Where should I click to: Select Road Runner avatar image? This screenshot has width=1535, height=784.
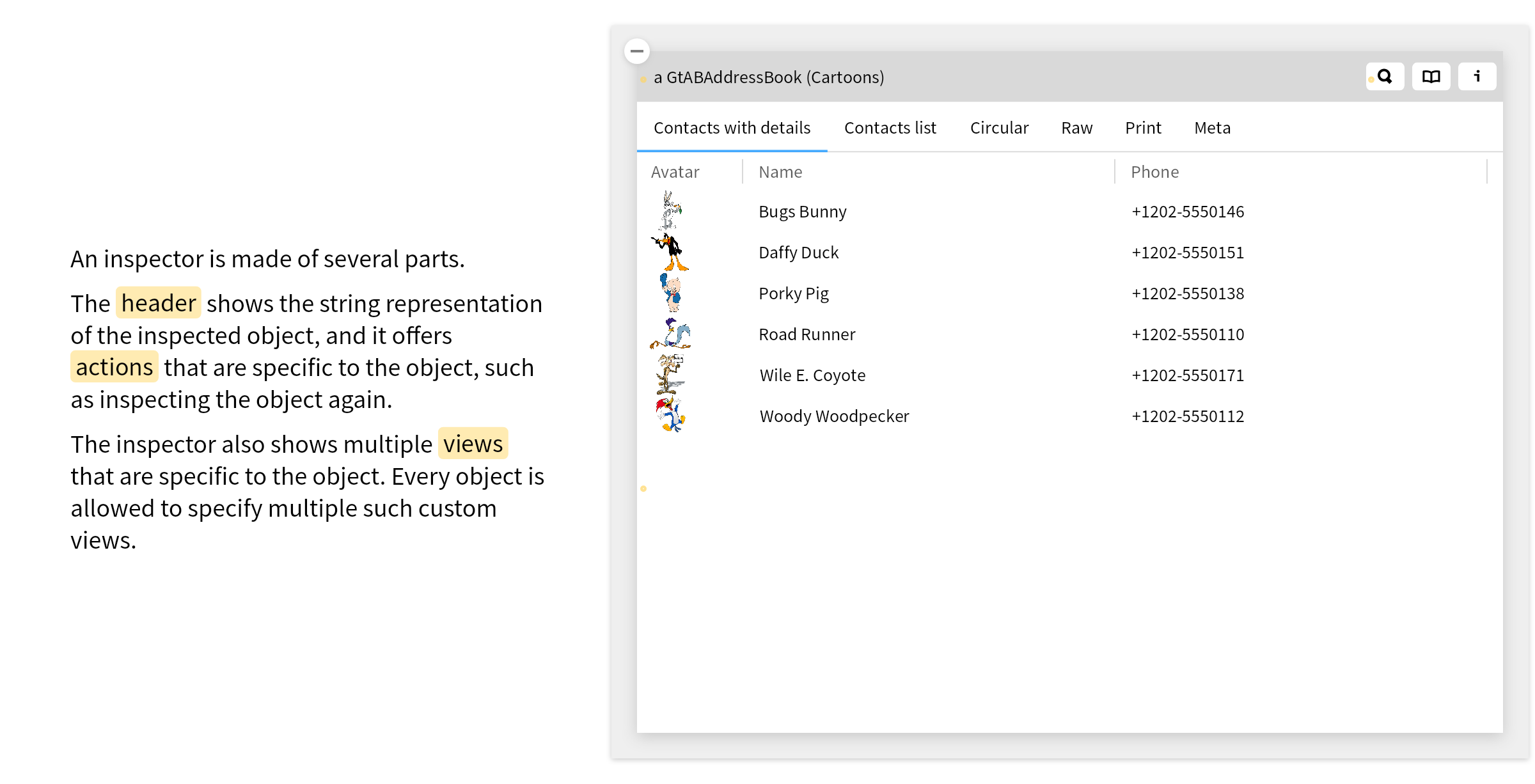(670, 334)
